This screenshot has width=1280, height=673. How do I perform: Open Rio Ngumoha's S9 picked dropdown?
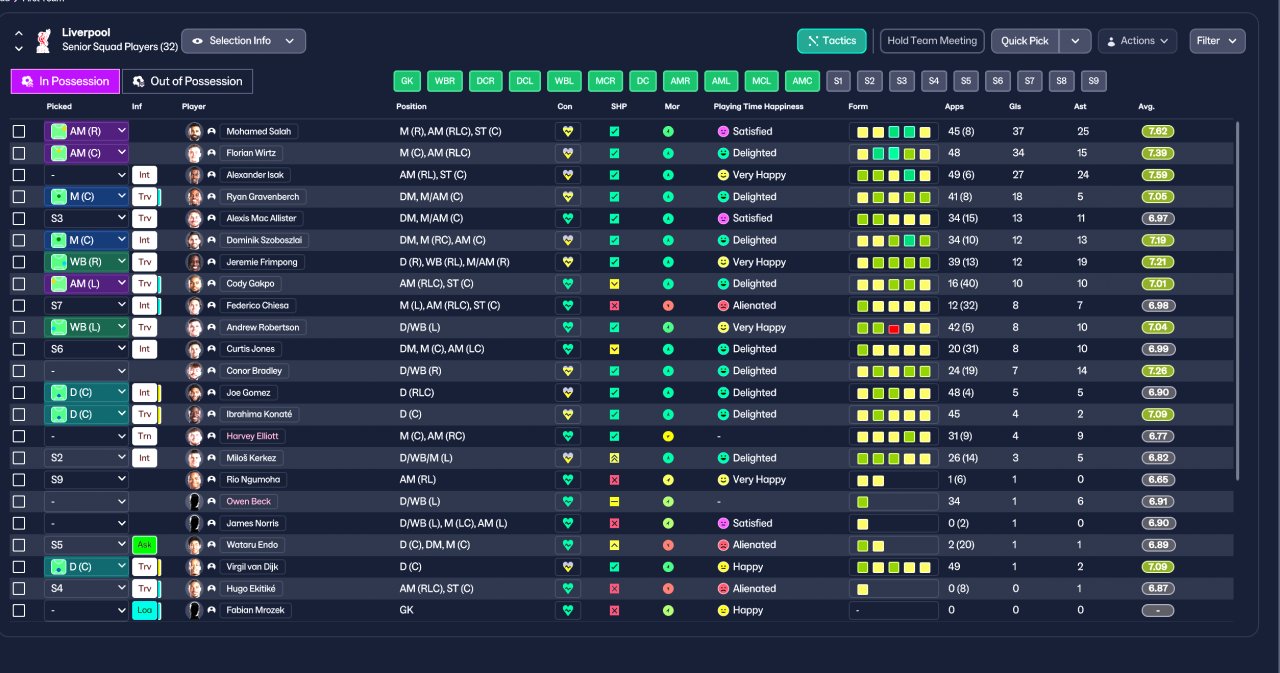87,479
